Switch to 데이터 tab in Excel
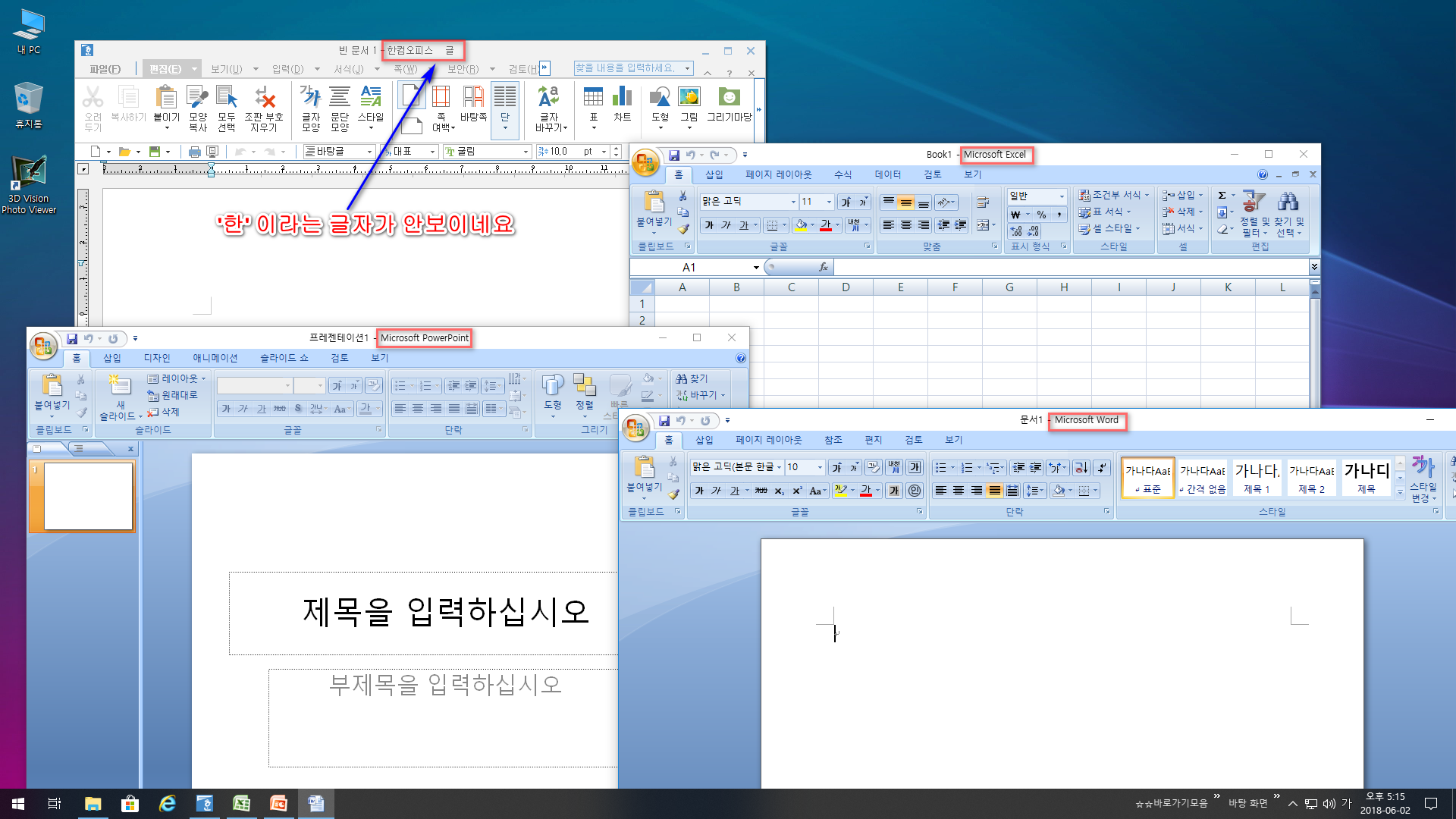The height and width of the screenshot is (819, 1456). 887,174
